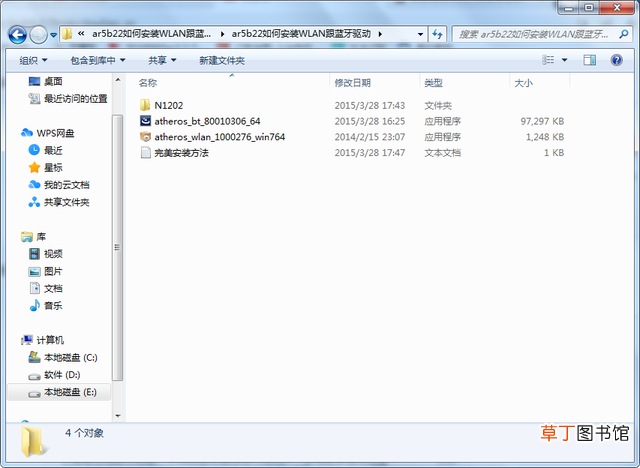Screen dimensions: 640x468
Task: Focus the folder search box
Action: pyautogui.click(x=535, y=34)
